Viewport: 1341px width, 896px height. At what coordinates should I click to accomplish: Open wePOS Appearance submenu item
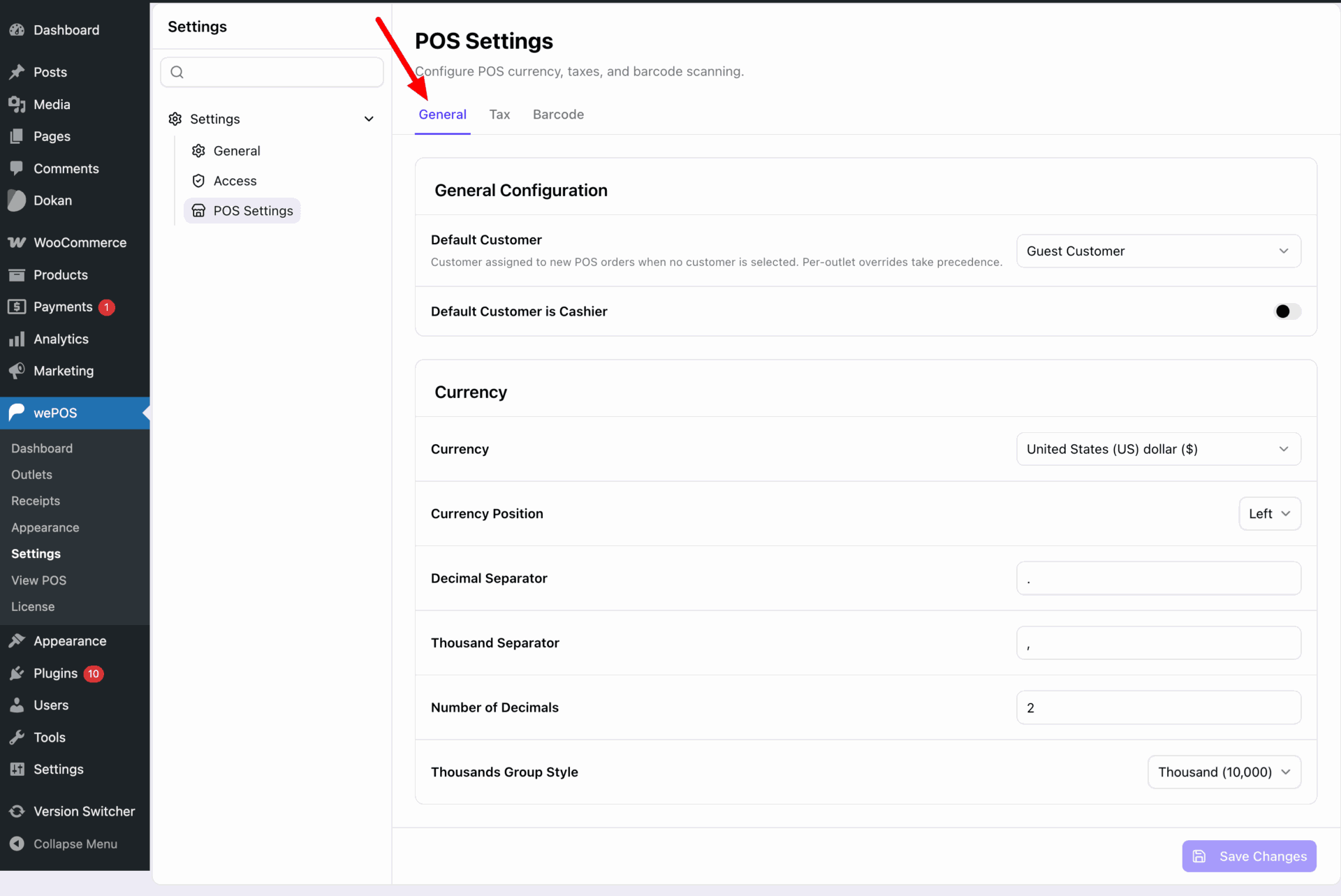pos(45,528)
